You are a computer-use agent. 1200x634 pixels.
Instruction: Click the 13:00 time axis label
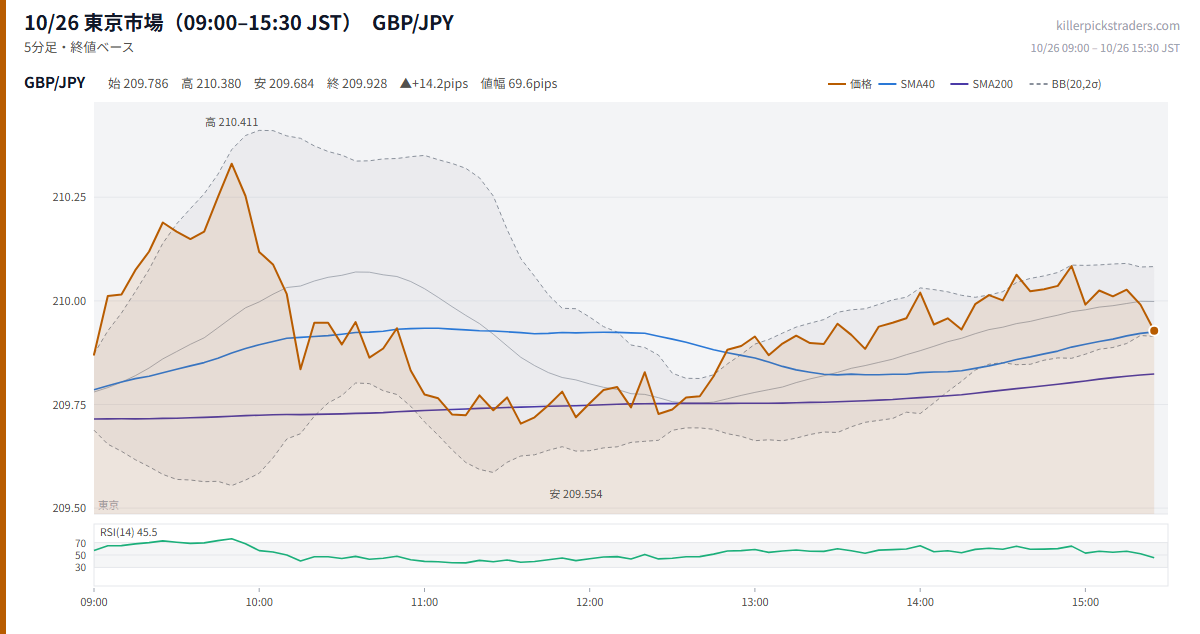755,602
